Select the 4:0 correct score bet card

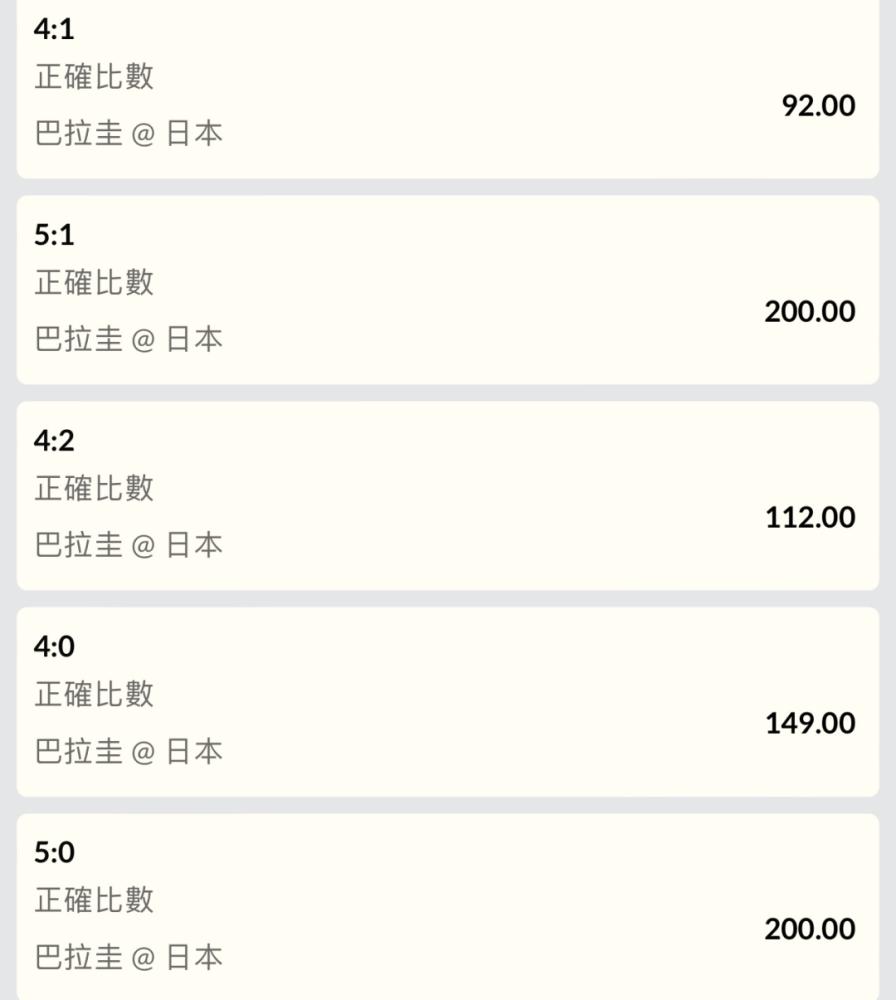pyautogui.click(x=448, y=702)
